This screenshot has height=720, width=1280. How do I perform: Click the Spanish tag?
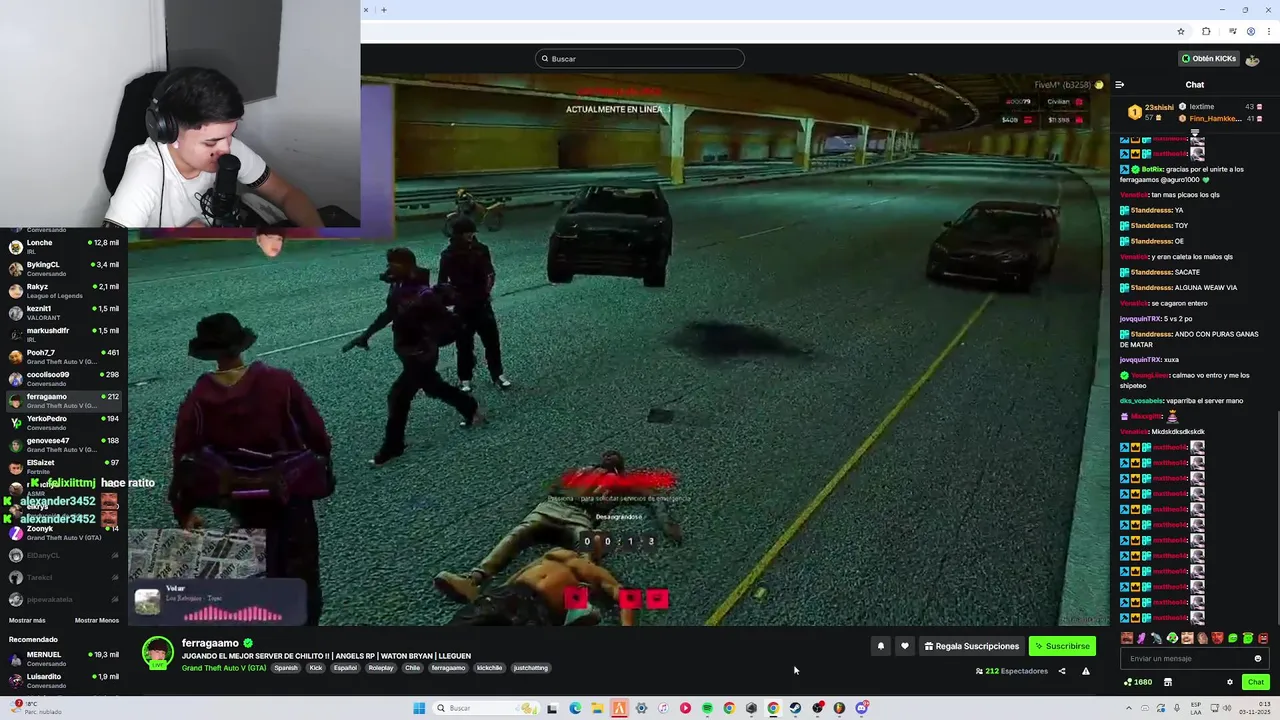pyautogui.click(x=286, y=668)
